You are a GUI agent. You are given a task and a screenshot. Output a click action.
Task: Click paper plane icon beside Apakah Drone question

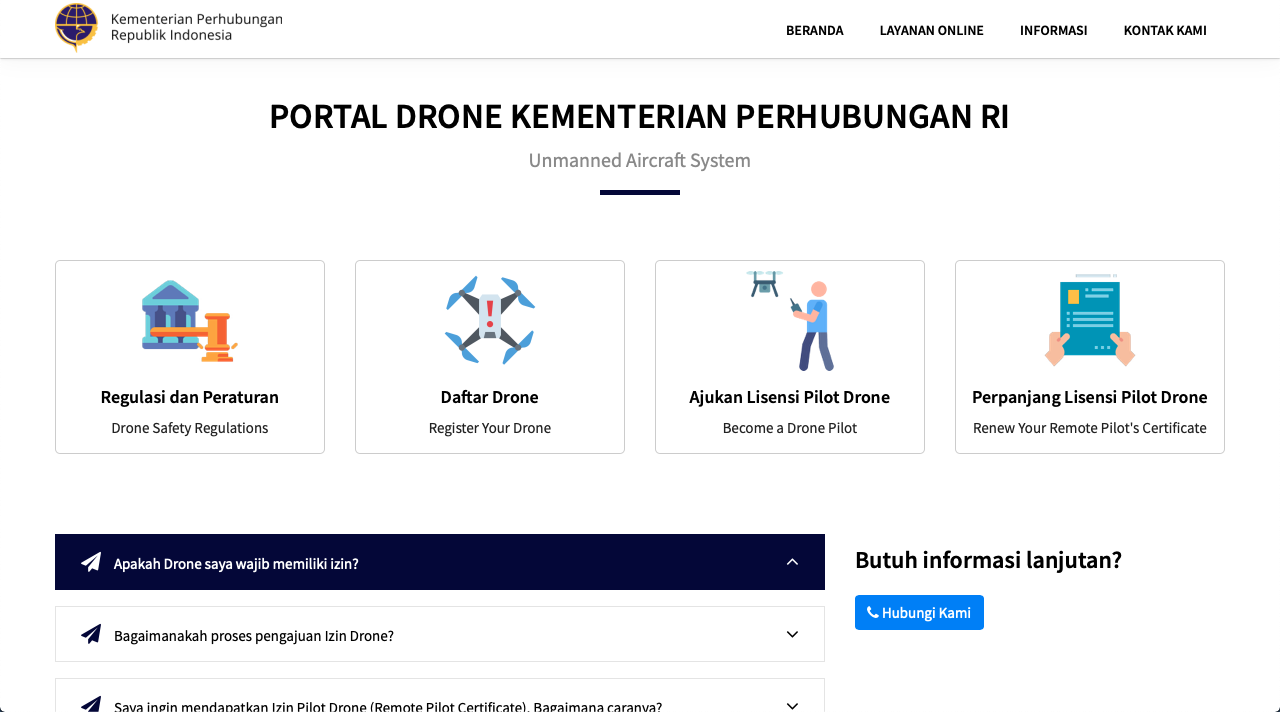pyautogui.click(x=91, y=562)
